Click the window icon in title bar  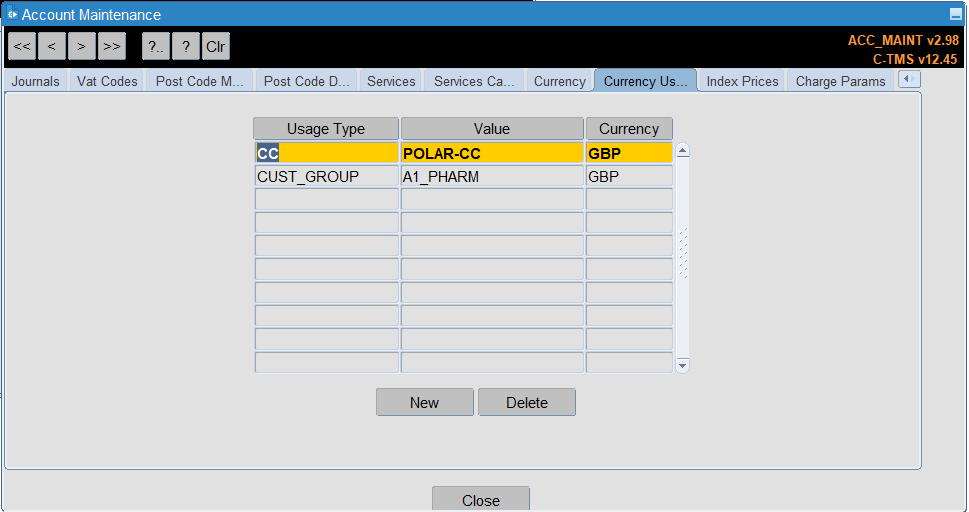pyautogui.click(x=12, y=14)
